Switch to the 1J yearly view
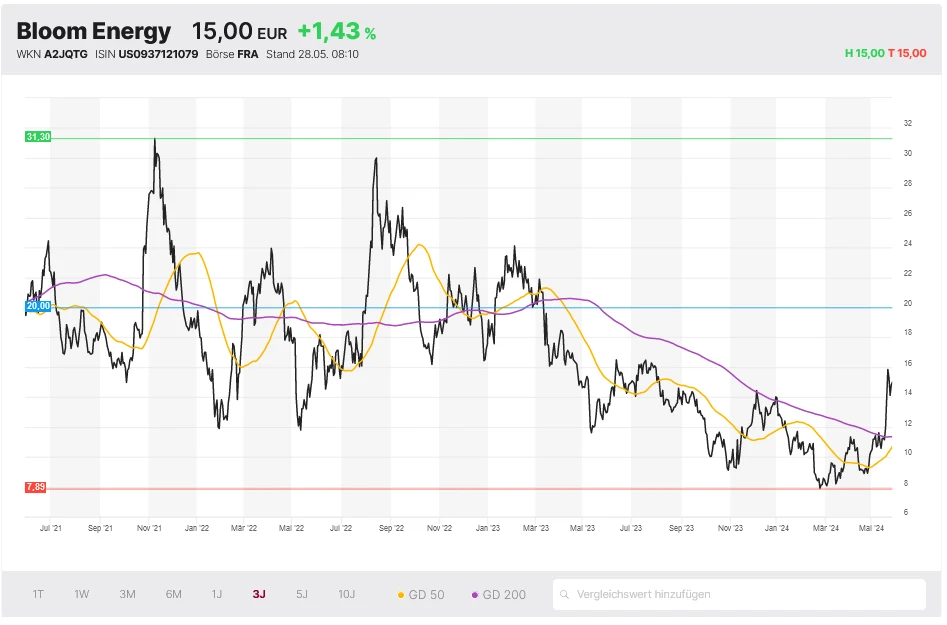 point(216,594)
